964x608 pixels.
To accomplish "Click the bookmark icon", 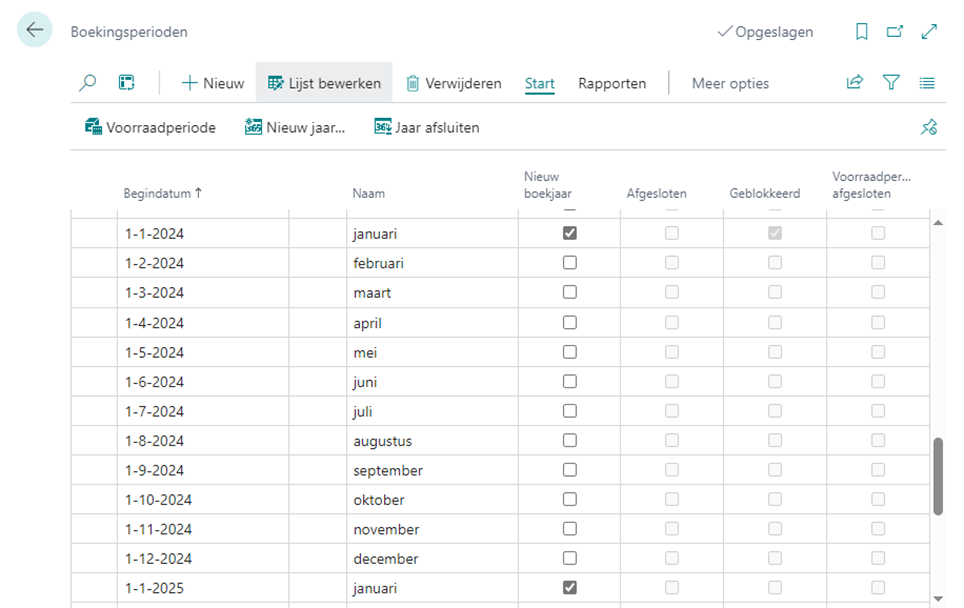I will pyautogui.click(x=862, y=32).
